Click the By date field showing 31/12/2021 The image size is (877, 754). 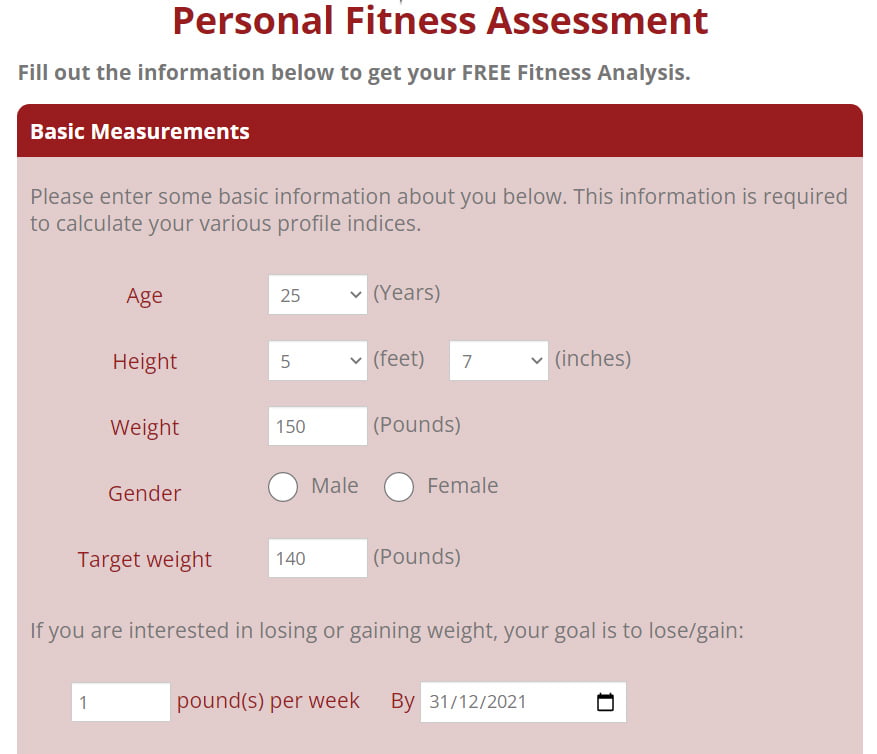(x=524, y=701)
